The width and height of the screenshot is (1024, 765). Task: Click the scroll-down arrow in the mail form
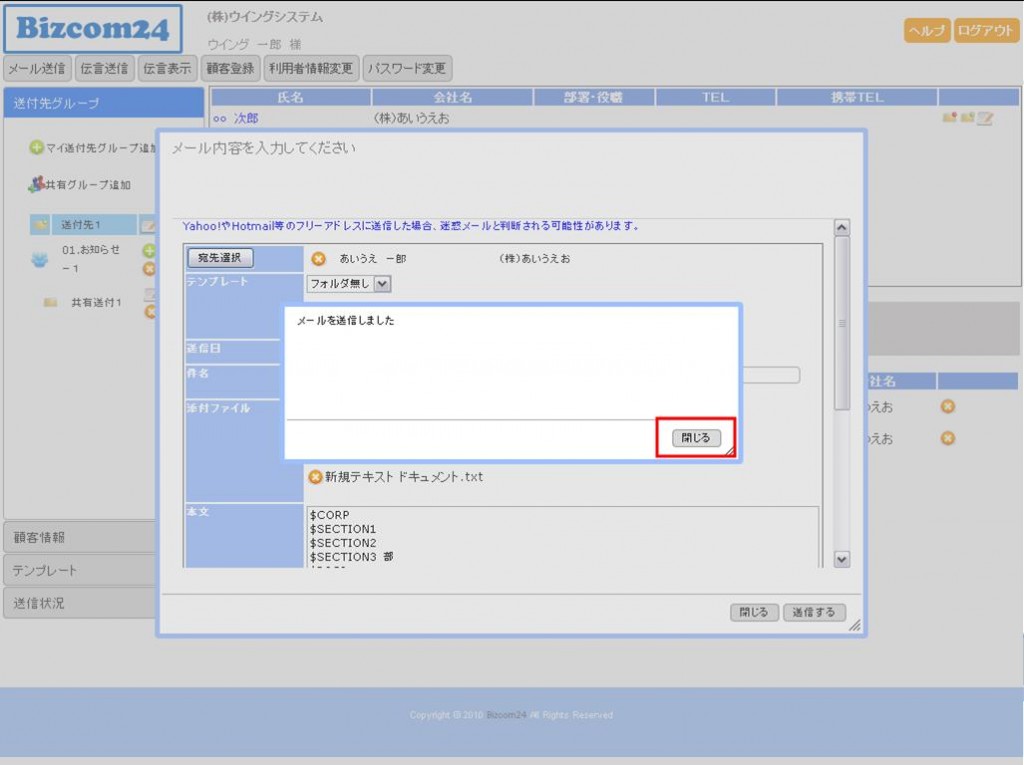pos(841,560)
